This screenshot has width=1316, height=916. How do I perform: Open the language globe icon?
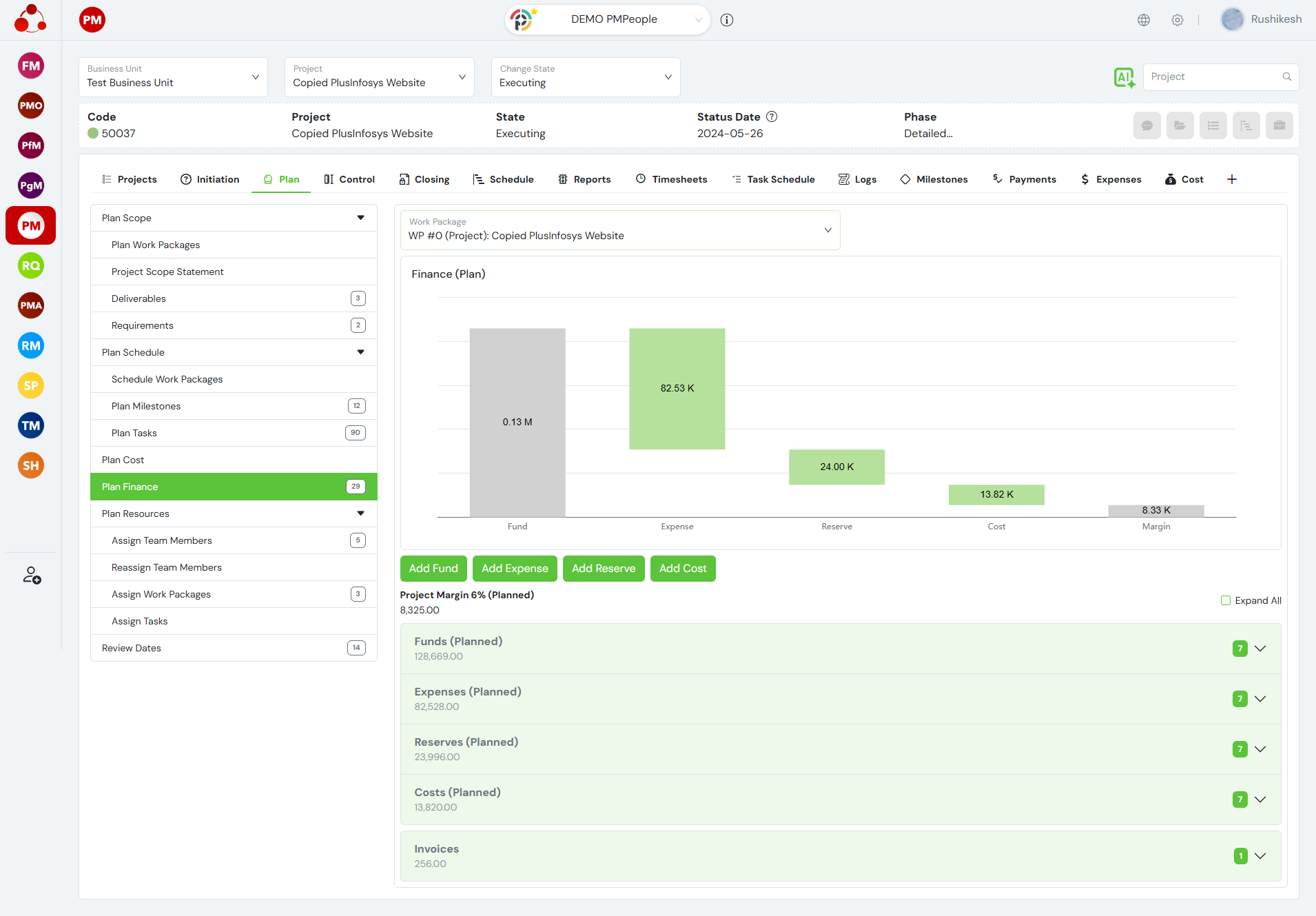(1144, 20)
